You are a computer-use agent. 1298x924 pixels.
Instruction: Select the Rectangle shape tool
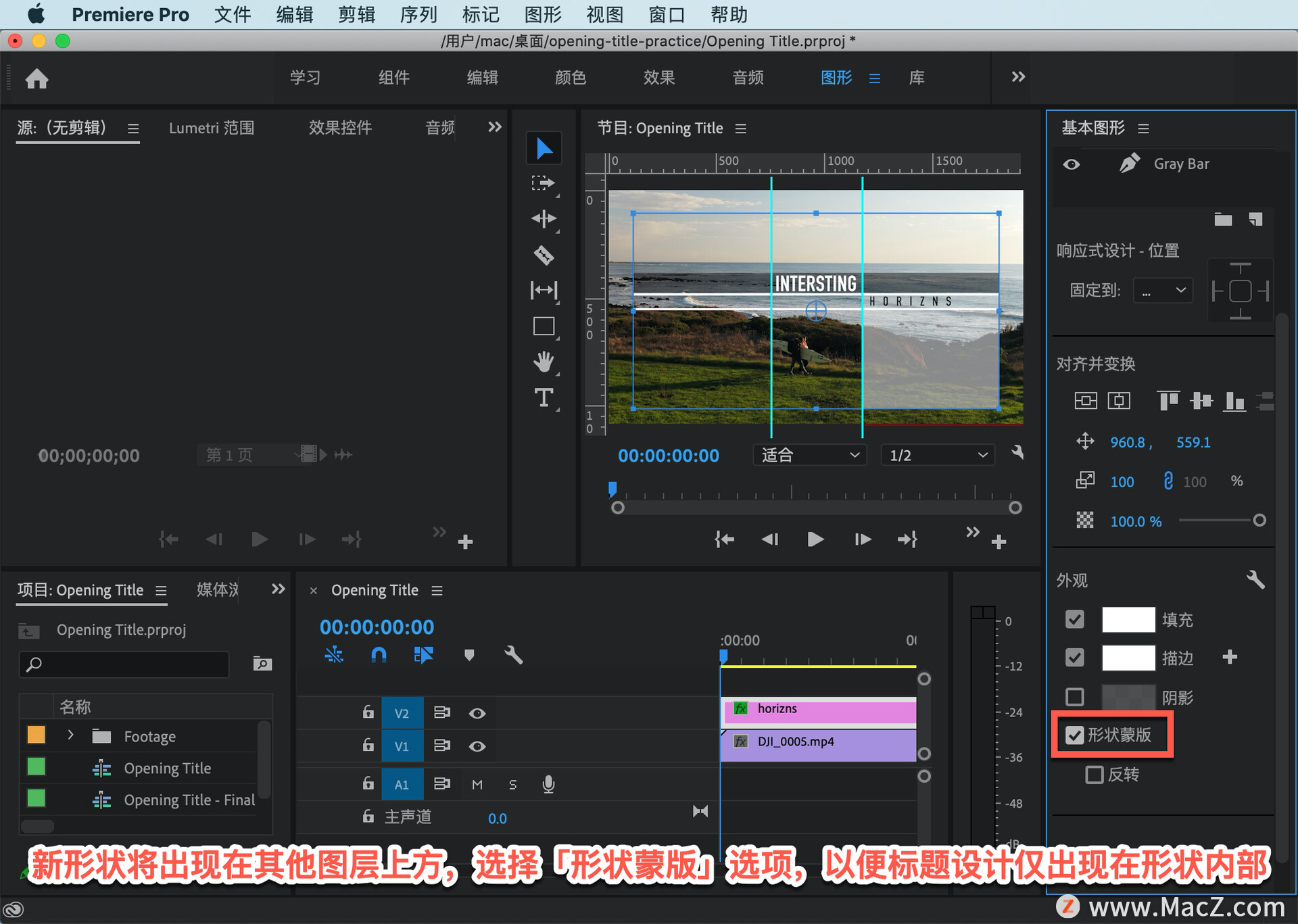point(544,326)
